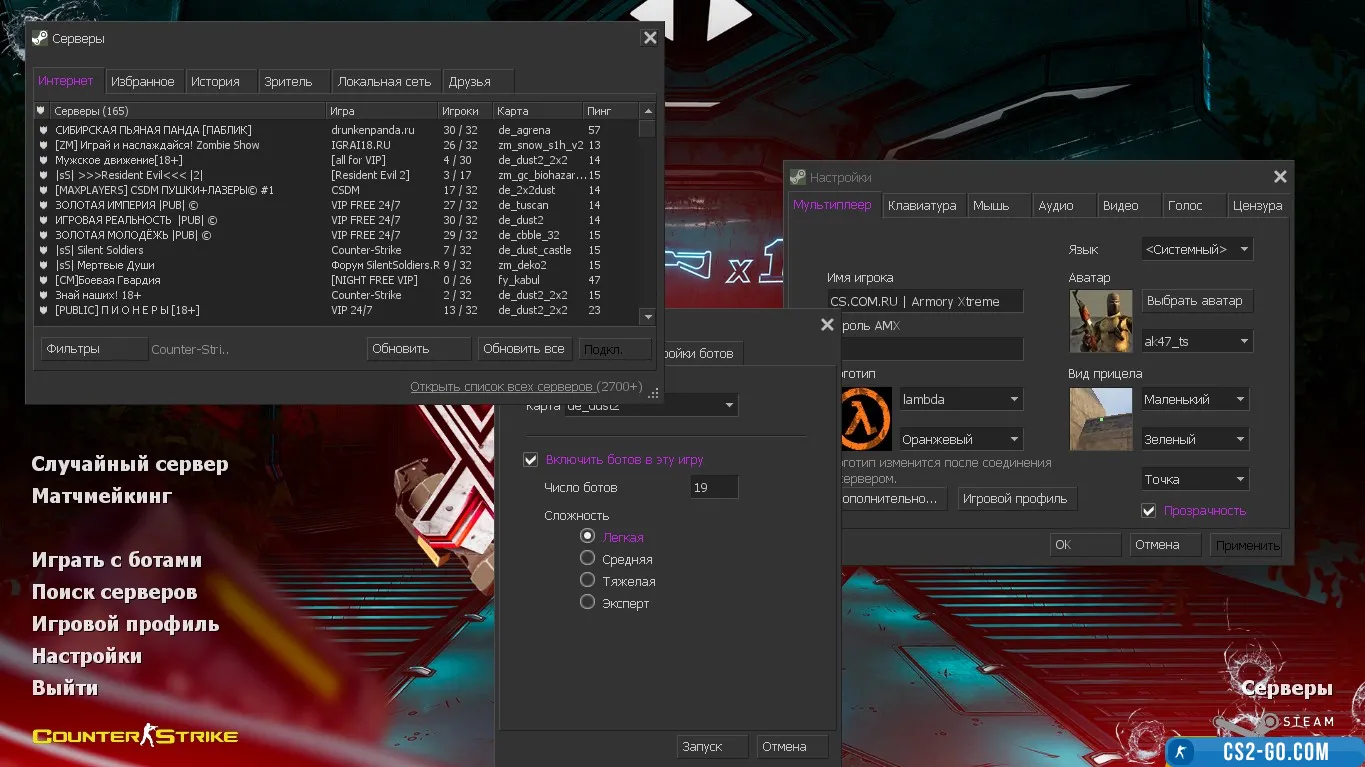
Task: Click the CS2-GO.COM badge icon
Action: (x=1182, y=752)
